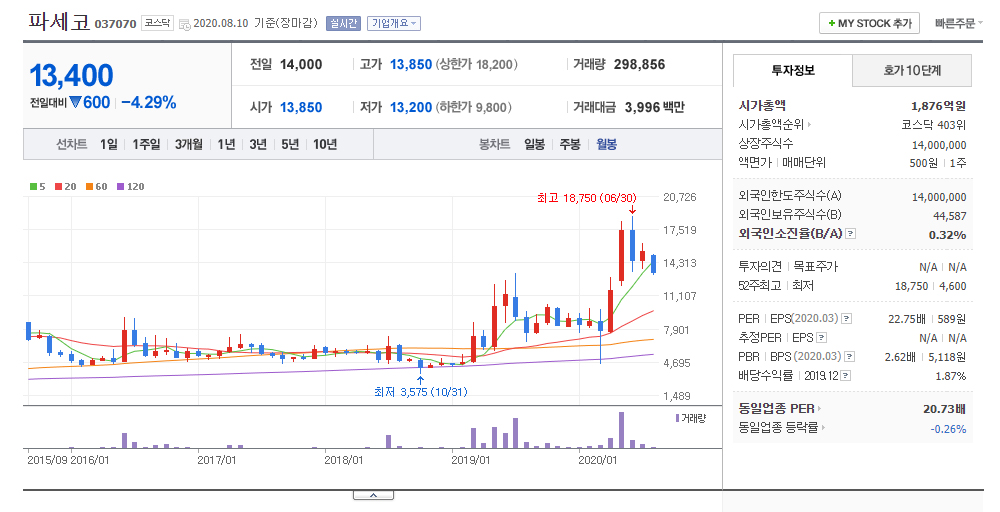This screenshot has width=1000, height=512.
Task: Click the 고가 value 13,850
Action: pyautogui.click(x=411, y=64)
